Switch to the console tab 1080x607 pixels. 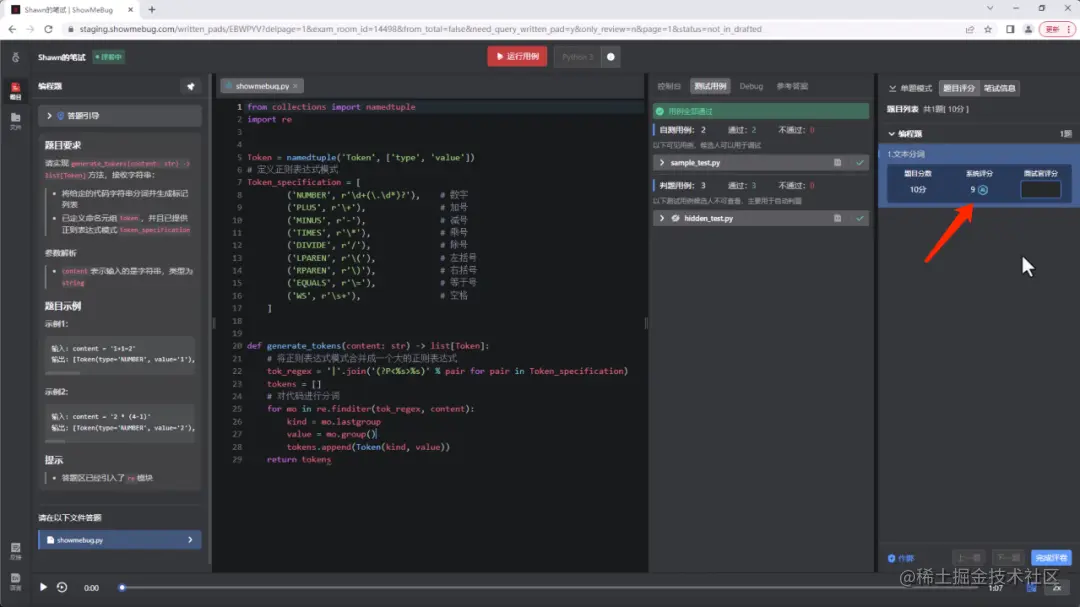click(x=669, y=86)
